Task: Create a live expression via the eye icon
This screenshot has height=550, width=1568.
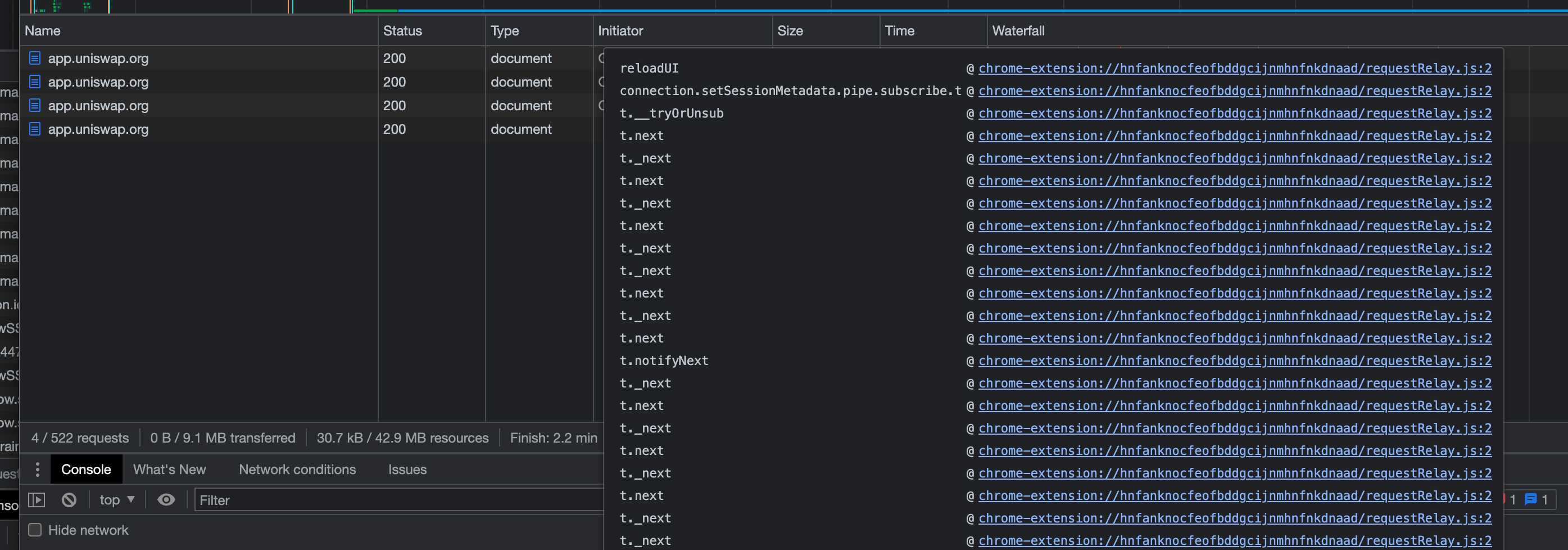Action: tap(166, 499)
